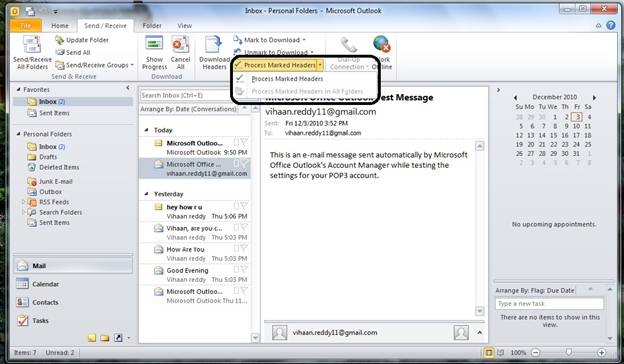Switch to the Folder ribbon tab
Image resolution: width=624 pixels, height=364 pixels.
[x=152, y=25]
